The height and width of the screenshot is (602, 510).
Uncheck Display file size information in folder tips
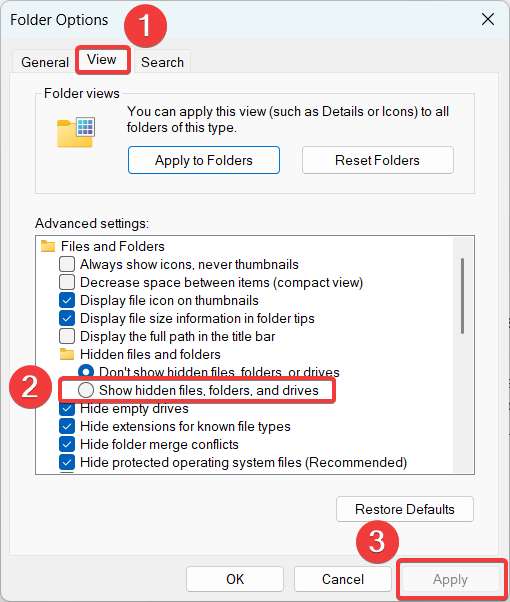coord(67,318)
